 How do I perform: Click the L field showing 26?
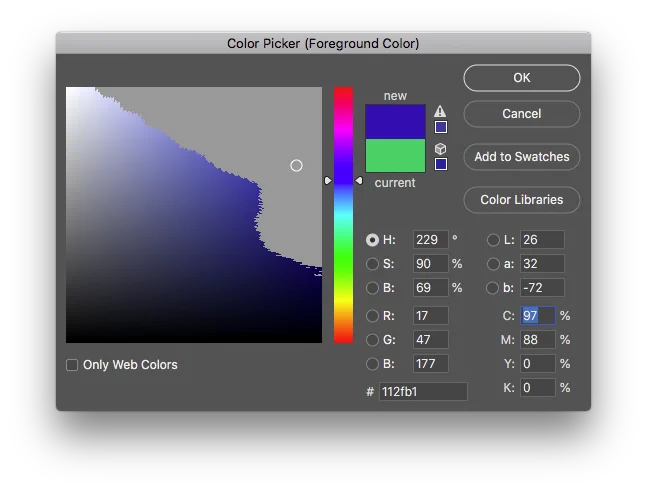coord(542,240)
